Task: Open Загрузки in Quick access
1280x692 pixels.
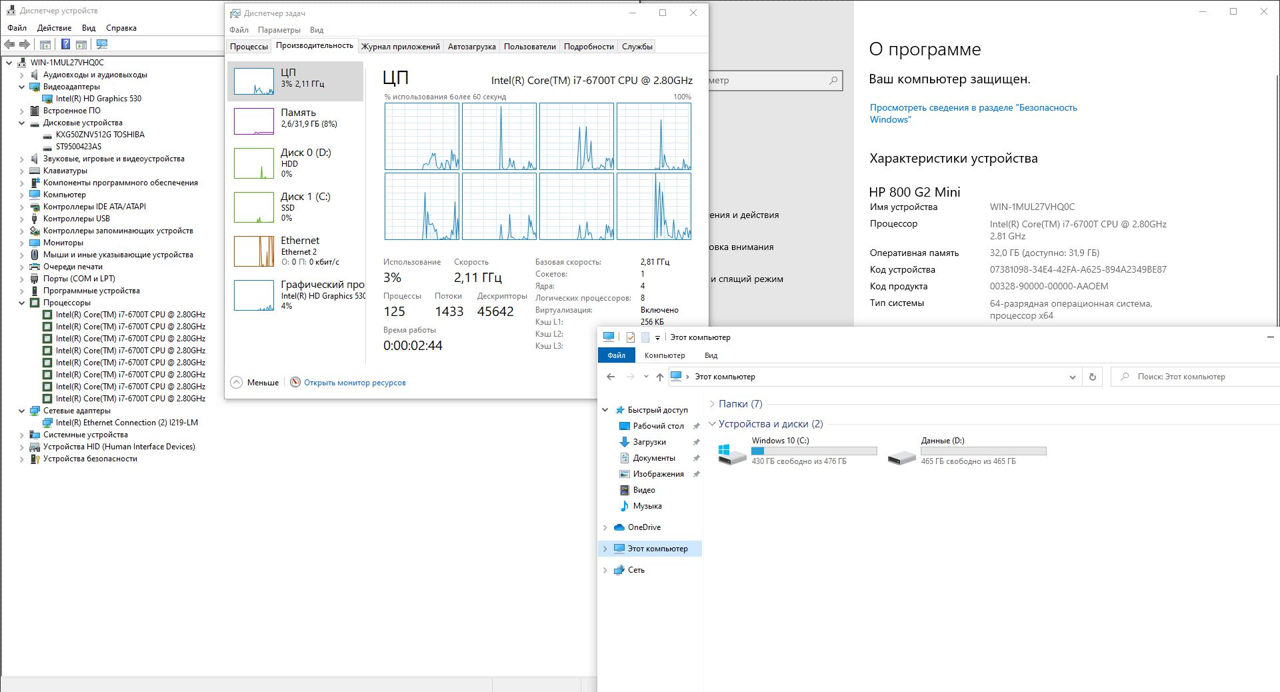Action: coord(649,442)
